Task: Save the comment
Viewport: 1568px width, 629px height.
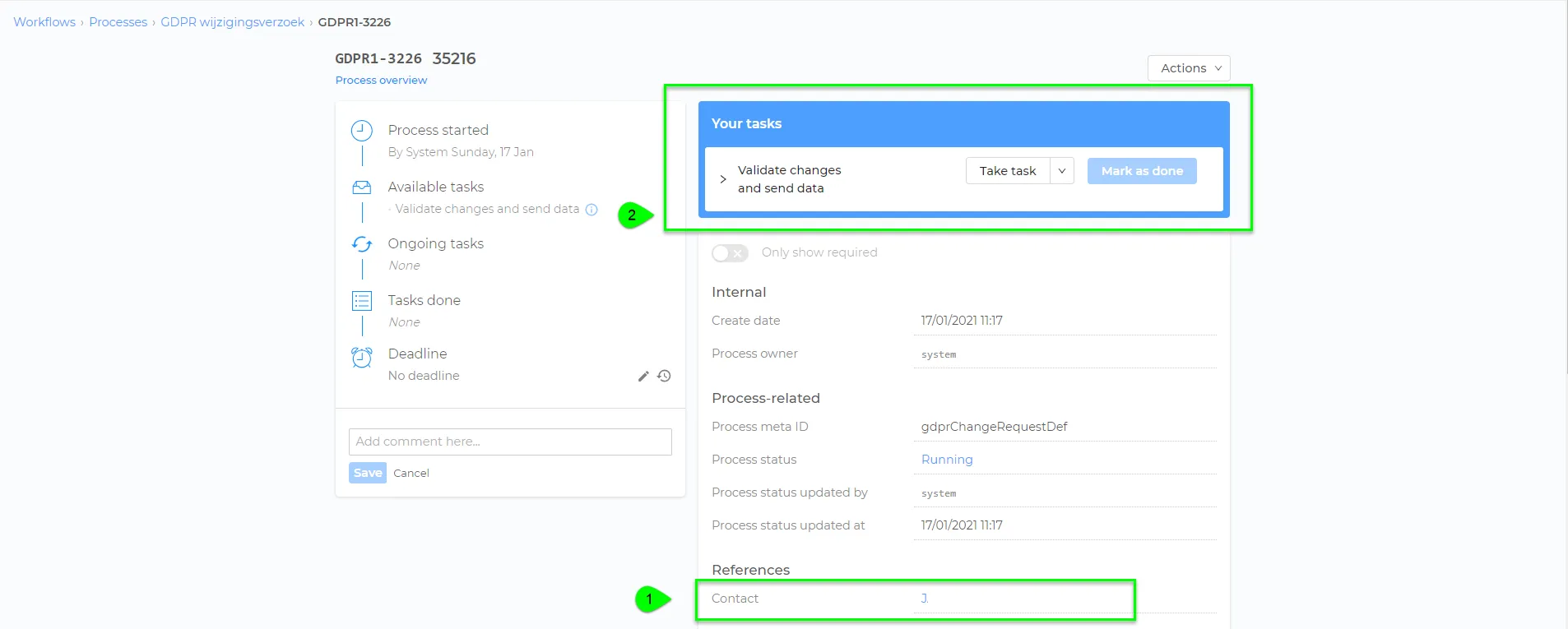Action: [x=368, y=473]
